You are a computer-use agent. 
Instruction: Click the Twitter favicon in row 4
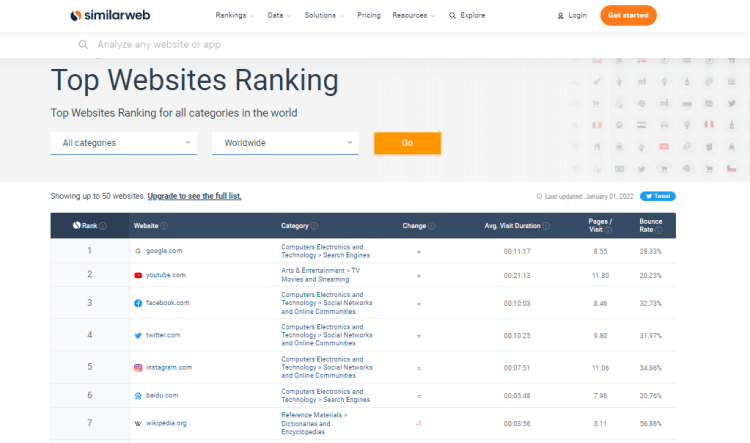pos(138,335)
